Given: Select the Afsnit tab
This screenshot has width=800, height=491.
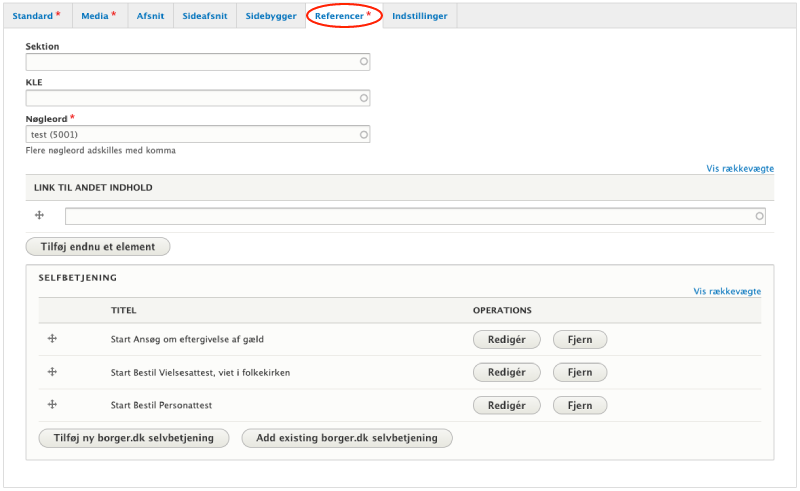Looking at the screenshot, I should [151, 16].
